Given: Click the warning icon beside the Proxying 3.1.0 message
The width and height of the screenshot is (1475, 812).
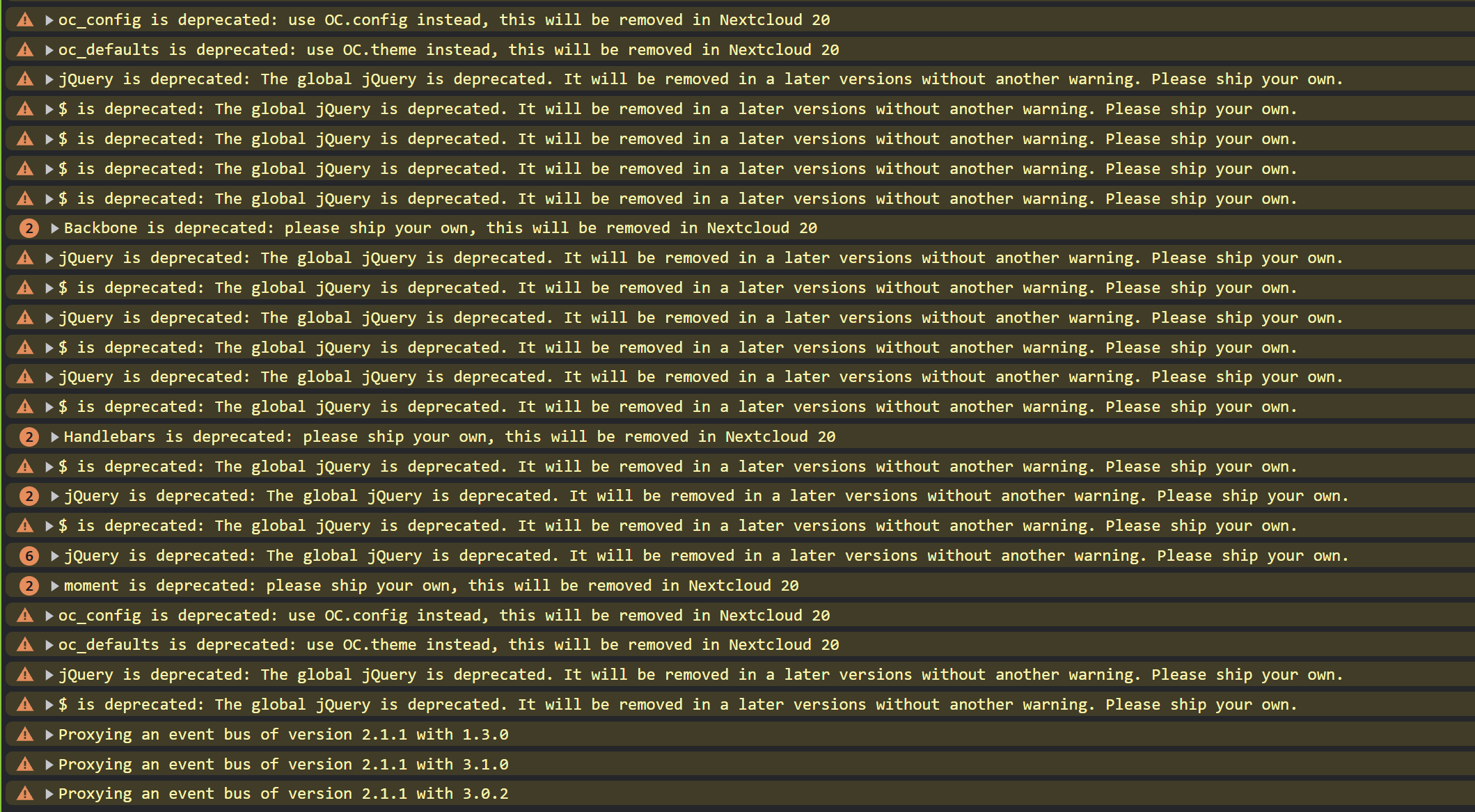Looking at the screenshot, I should tap(25, 764).
